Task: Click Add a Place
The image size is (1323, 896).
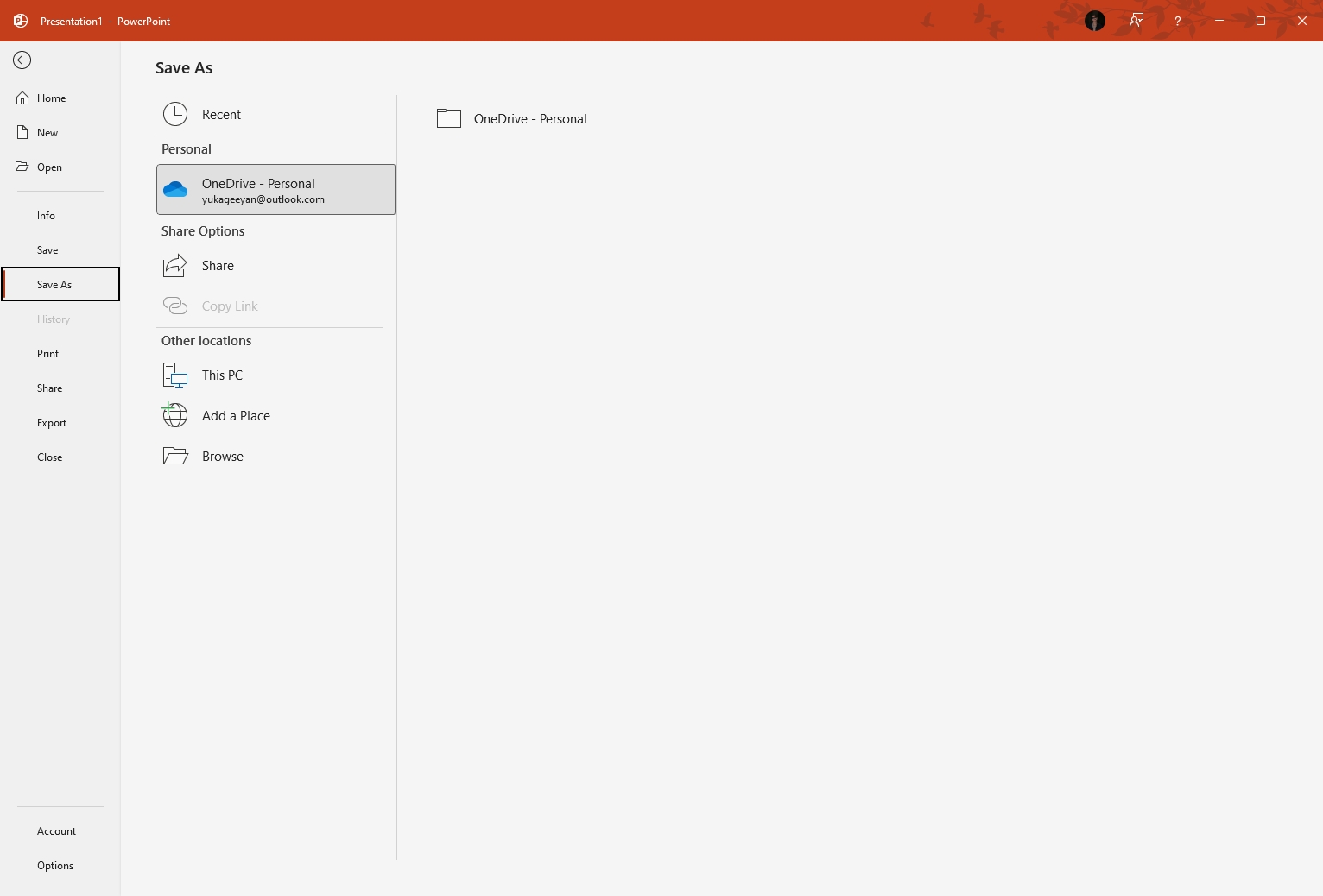Action: coord(275,415)
